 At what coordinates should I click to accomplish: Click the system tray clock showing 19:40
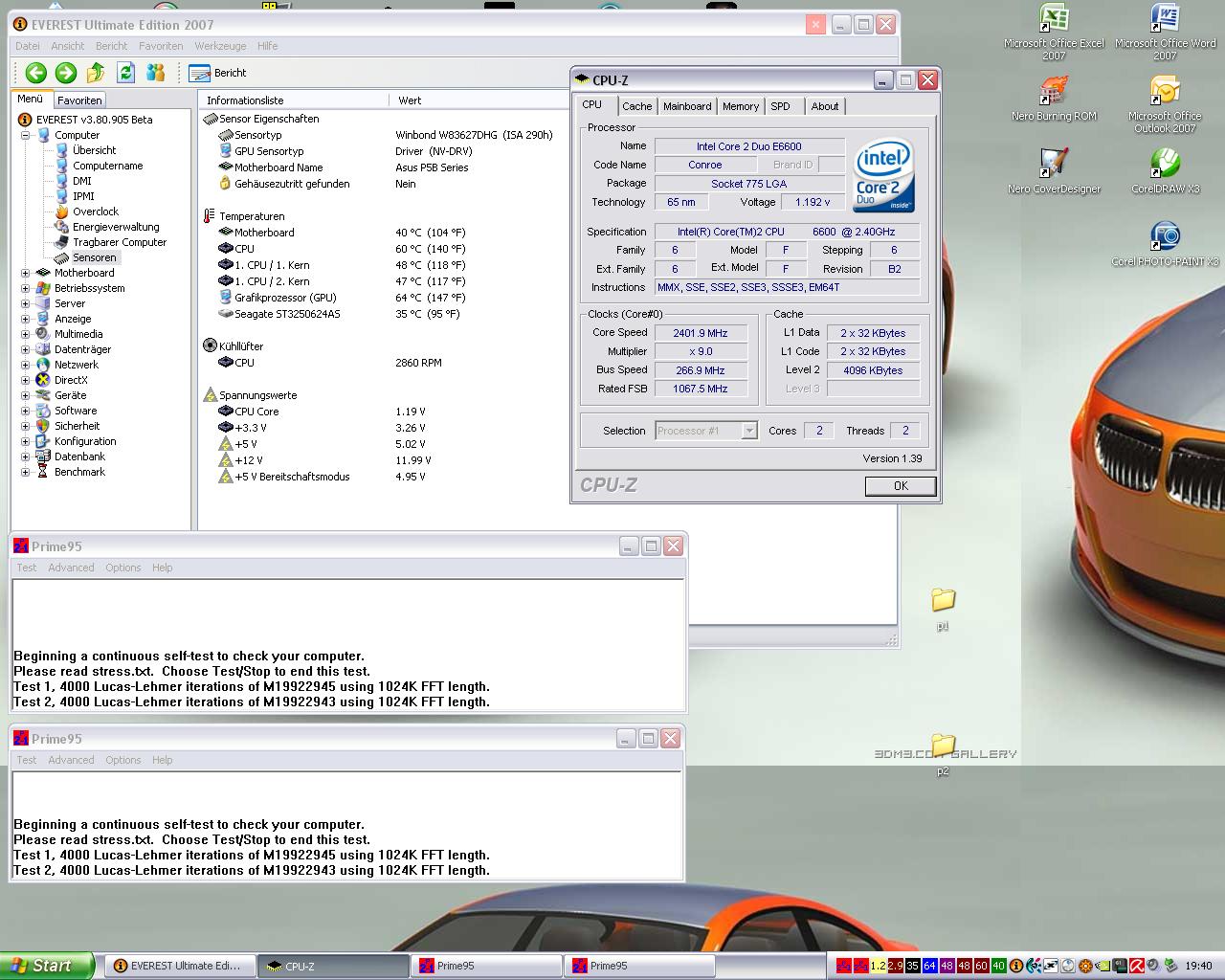(x=1198, y=966)
